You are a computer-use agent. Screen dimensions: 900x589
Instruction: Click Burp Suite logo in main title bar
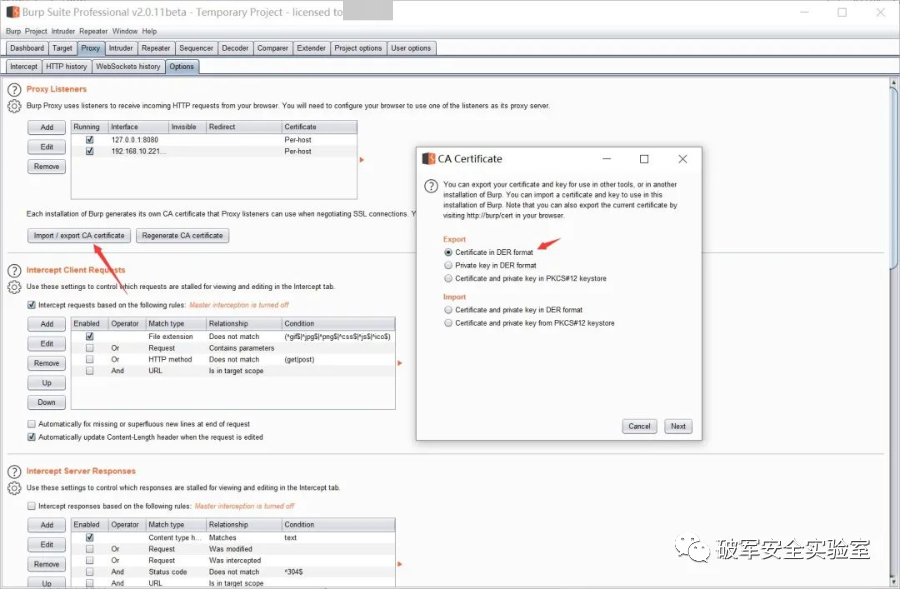[13, 12]
